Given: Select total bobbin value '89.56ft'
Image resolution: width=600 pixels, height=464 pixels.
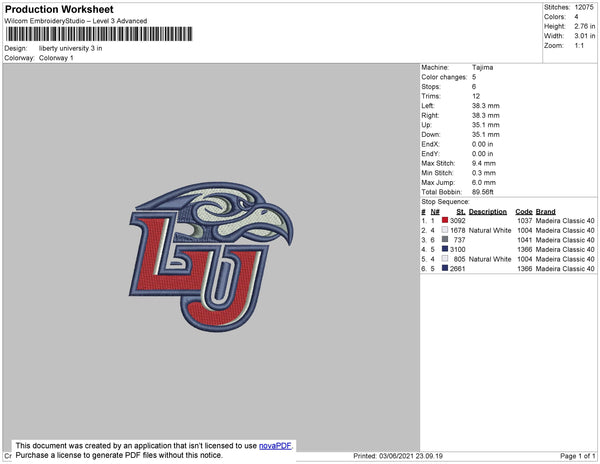Looking at the screenshot, I should pos(483,192).
